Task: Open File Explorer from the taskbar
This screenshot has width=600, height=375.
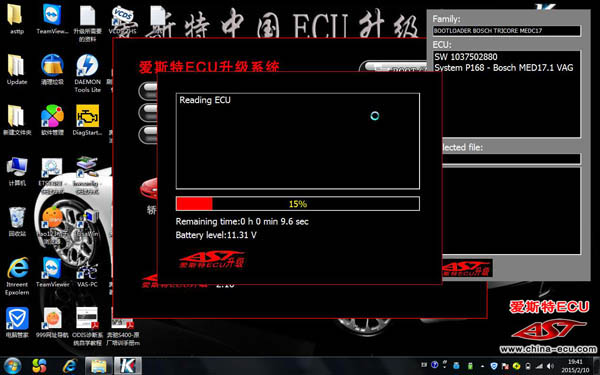Action: pos(99,366)
